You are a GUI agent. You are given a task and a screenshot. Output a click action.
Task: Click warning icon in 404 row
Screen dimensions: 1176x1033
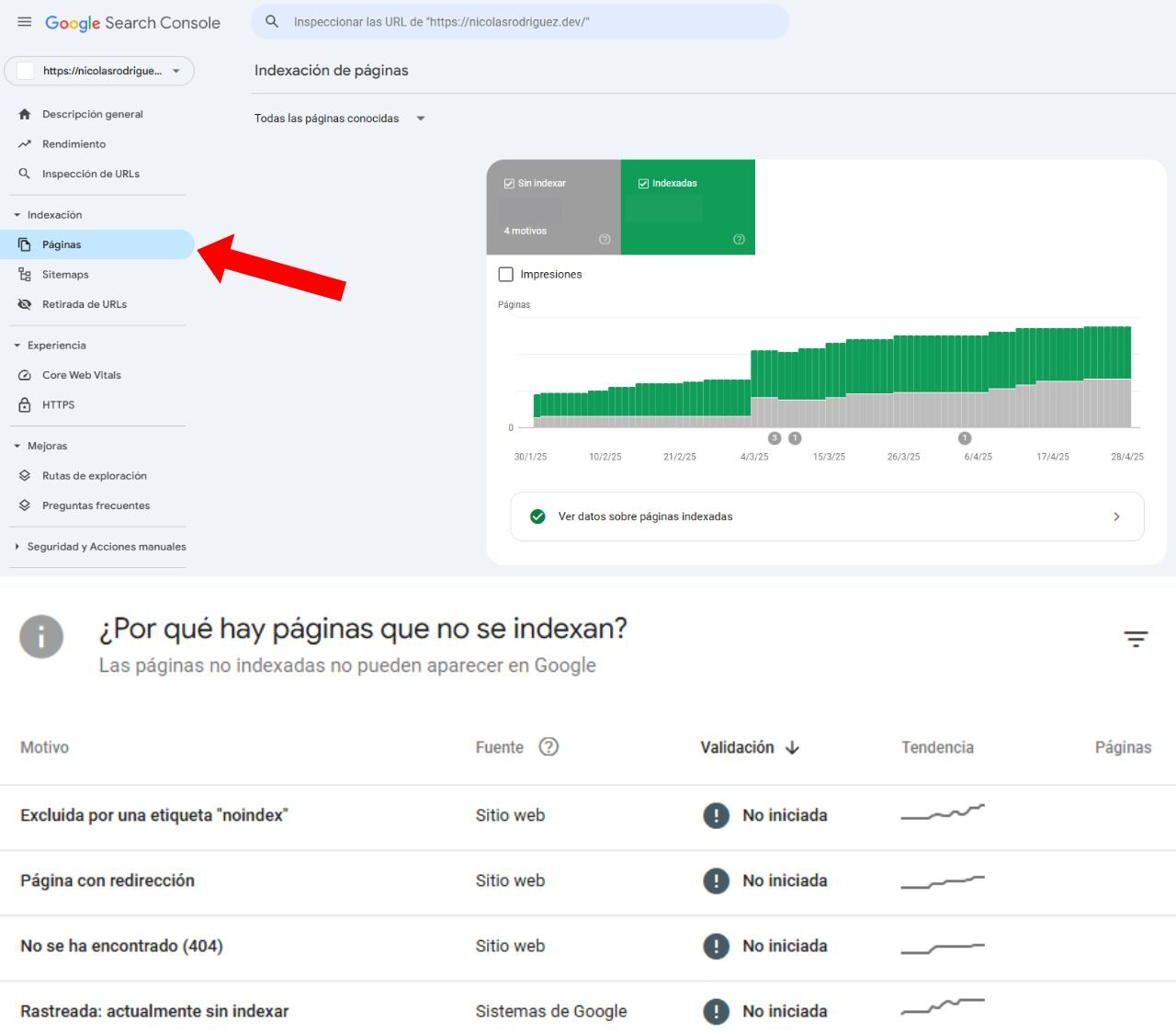pos(716,946)
